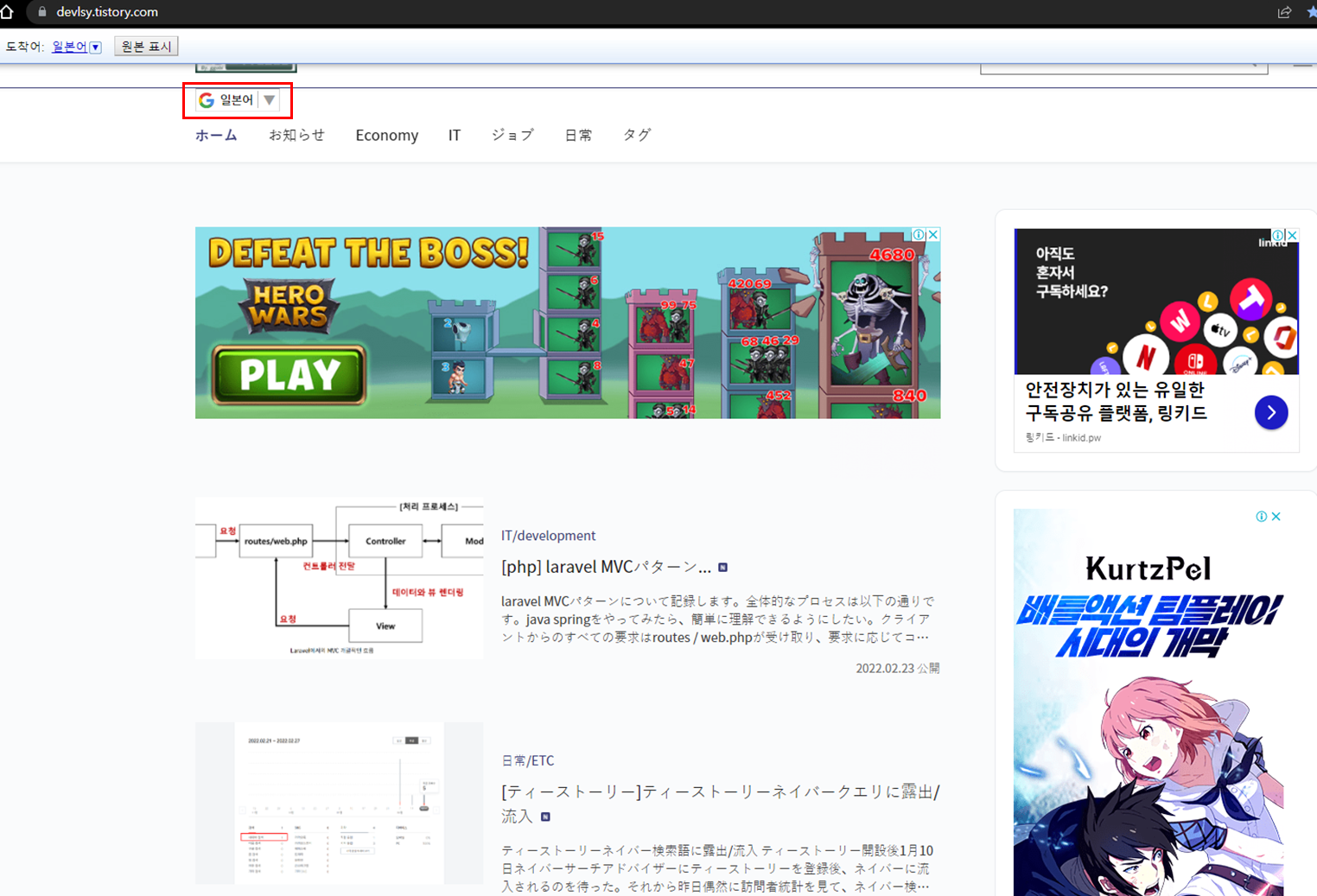Close the KurtzPel sidebar ad
This screenshot has height=896, width=1317.
(1276, 517)
